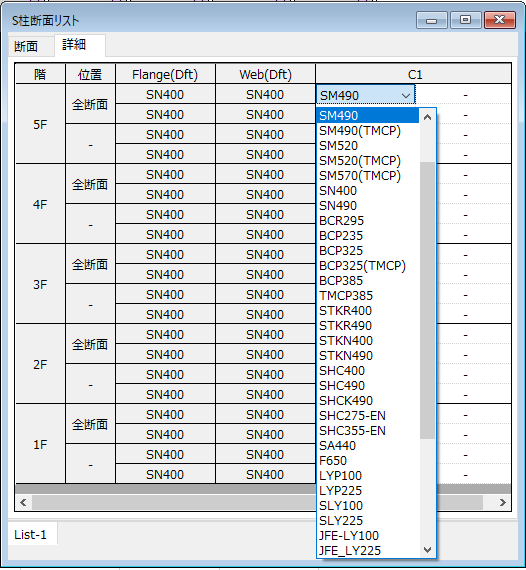Screen dimensions: 526x570
Task: Click dropdown list scroll down arrow
Action: [427, 550]
